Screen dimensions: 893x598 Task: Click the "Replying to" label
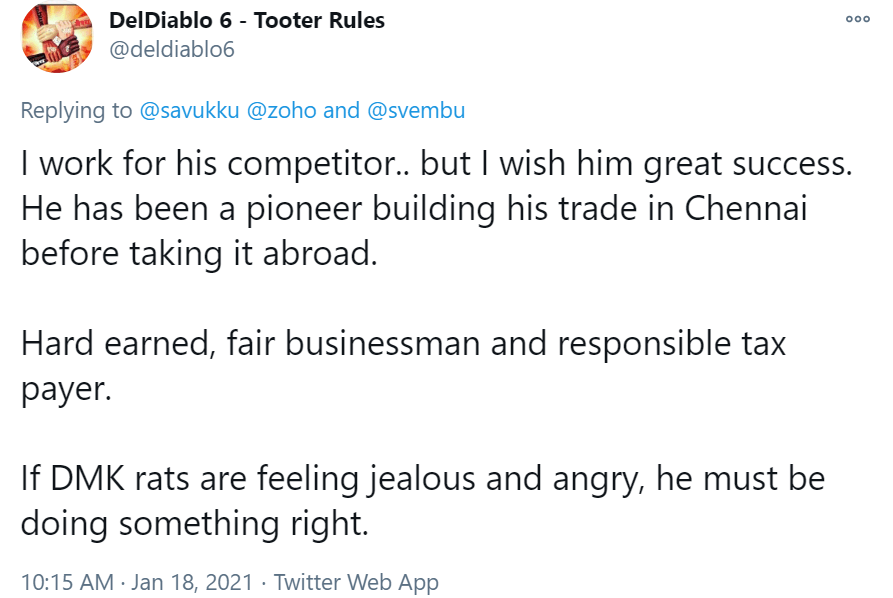pyautogui.click(x=76, y=110)
